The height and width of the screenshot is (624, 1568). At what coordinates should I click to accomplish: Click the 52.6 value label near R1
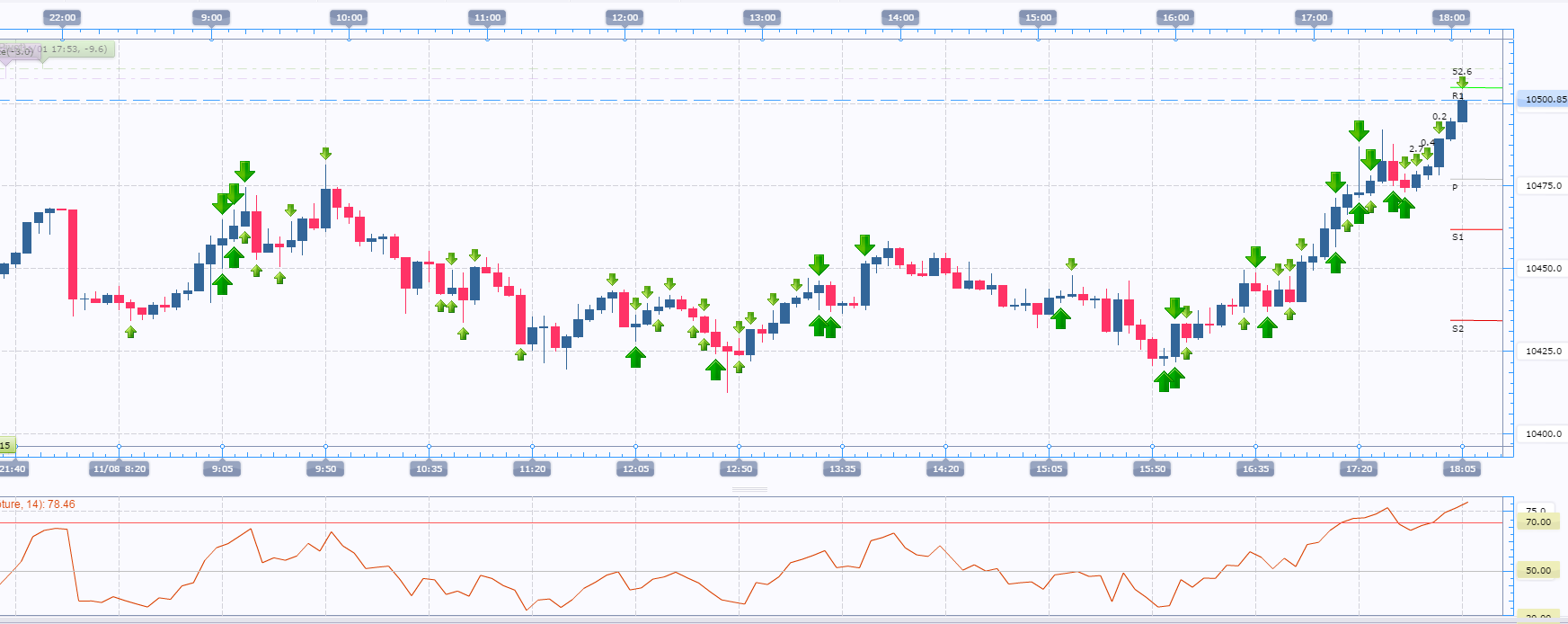(x=1462, y=71)
